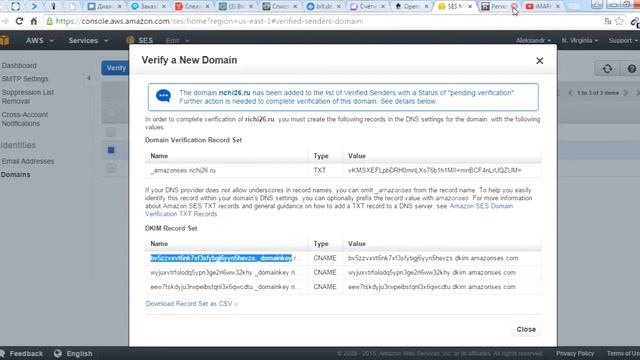Open the Aleksandr account dropdown

click(x=533, y=40)
